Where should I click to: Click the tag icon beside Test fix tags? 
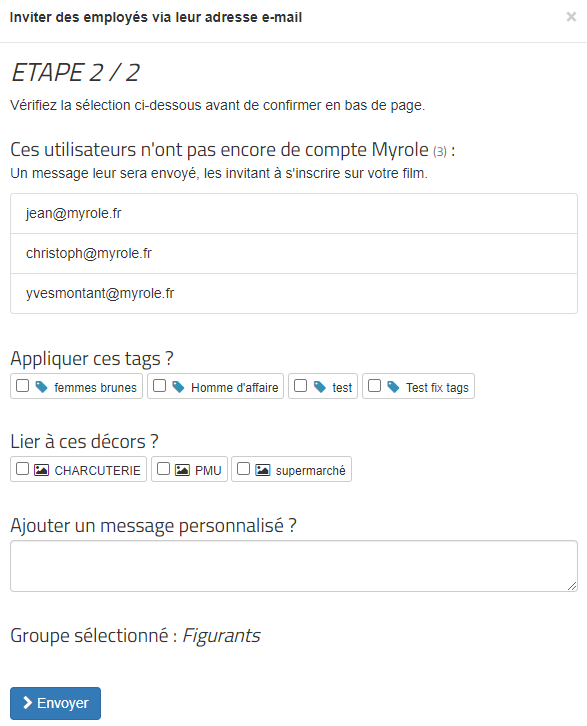[x=393, y=387]
